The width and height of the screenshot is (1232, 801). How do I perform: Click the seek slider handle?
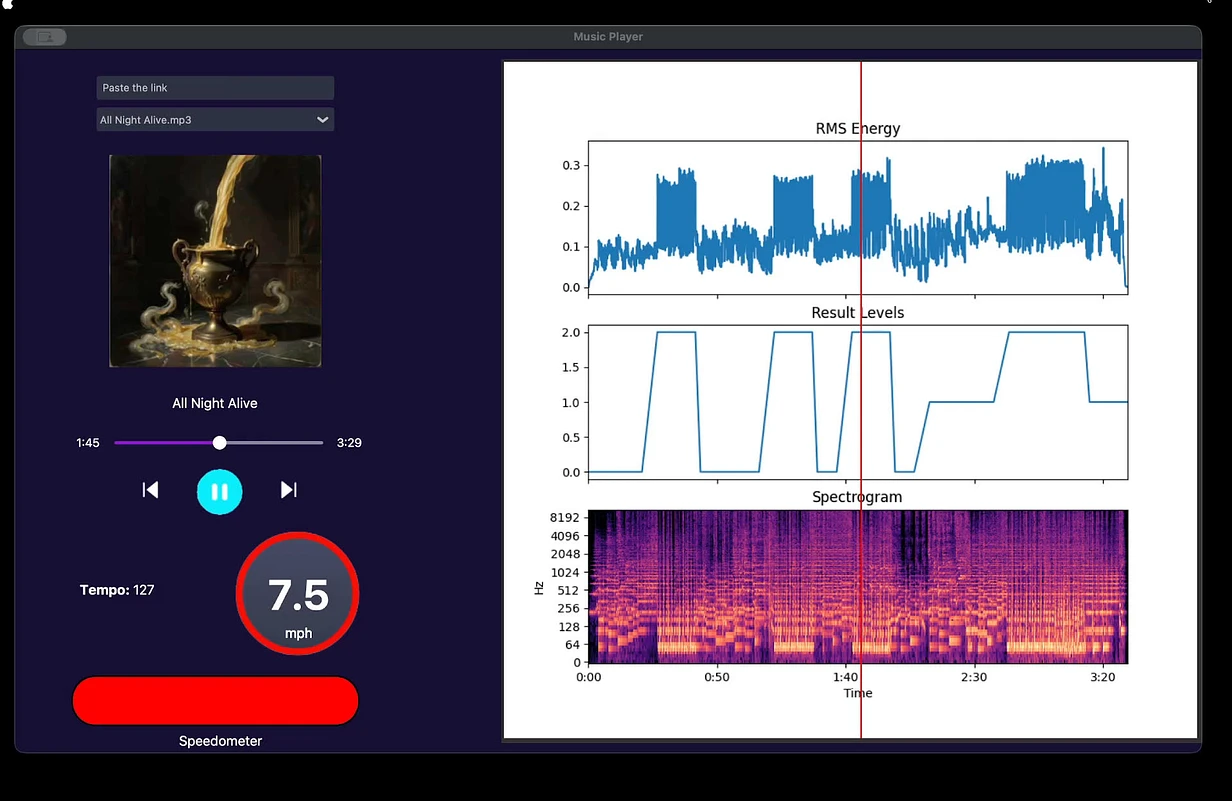tap(220, 442)
